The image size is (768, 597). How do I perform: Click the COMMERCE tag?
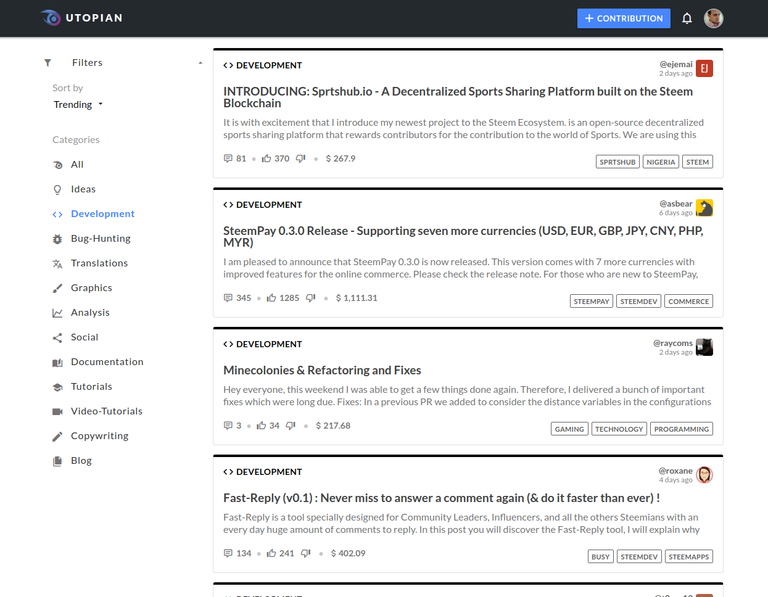[688, 301]
